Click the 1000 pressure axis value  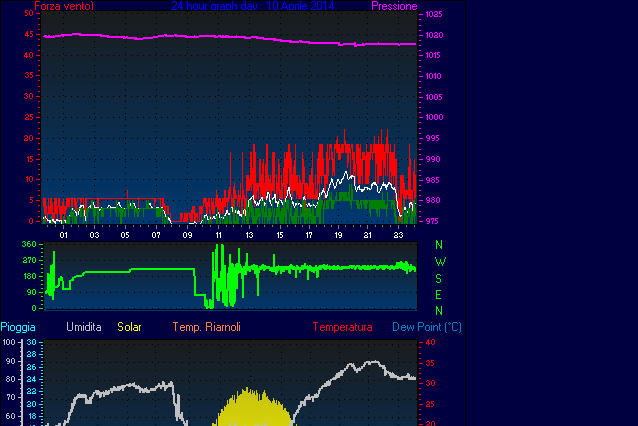(434, 117)
